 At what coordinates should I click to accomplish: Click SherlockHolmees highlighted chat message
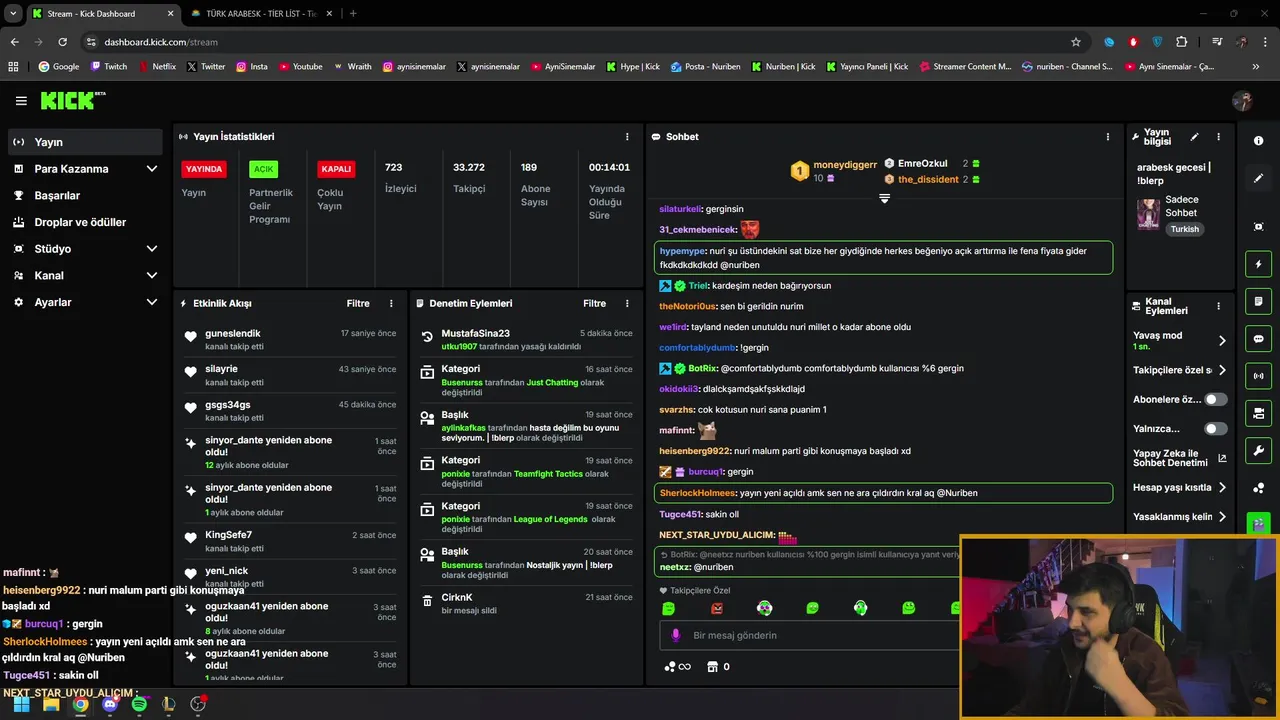pyautogui.click(x=884, y=493)
